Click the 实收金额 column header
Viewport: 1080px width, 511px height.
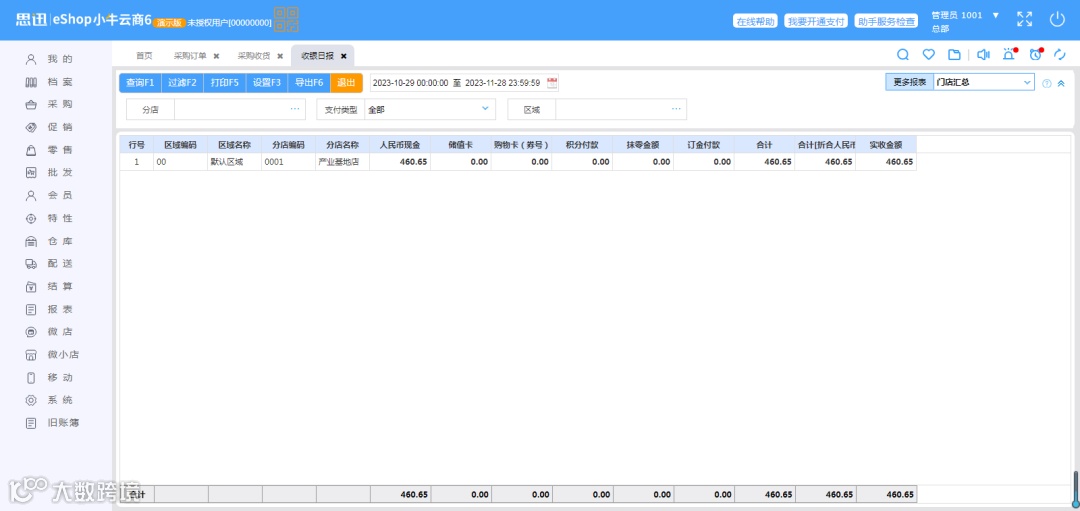[x=886, y=145]
